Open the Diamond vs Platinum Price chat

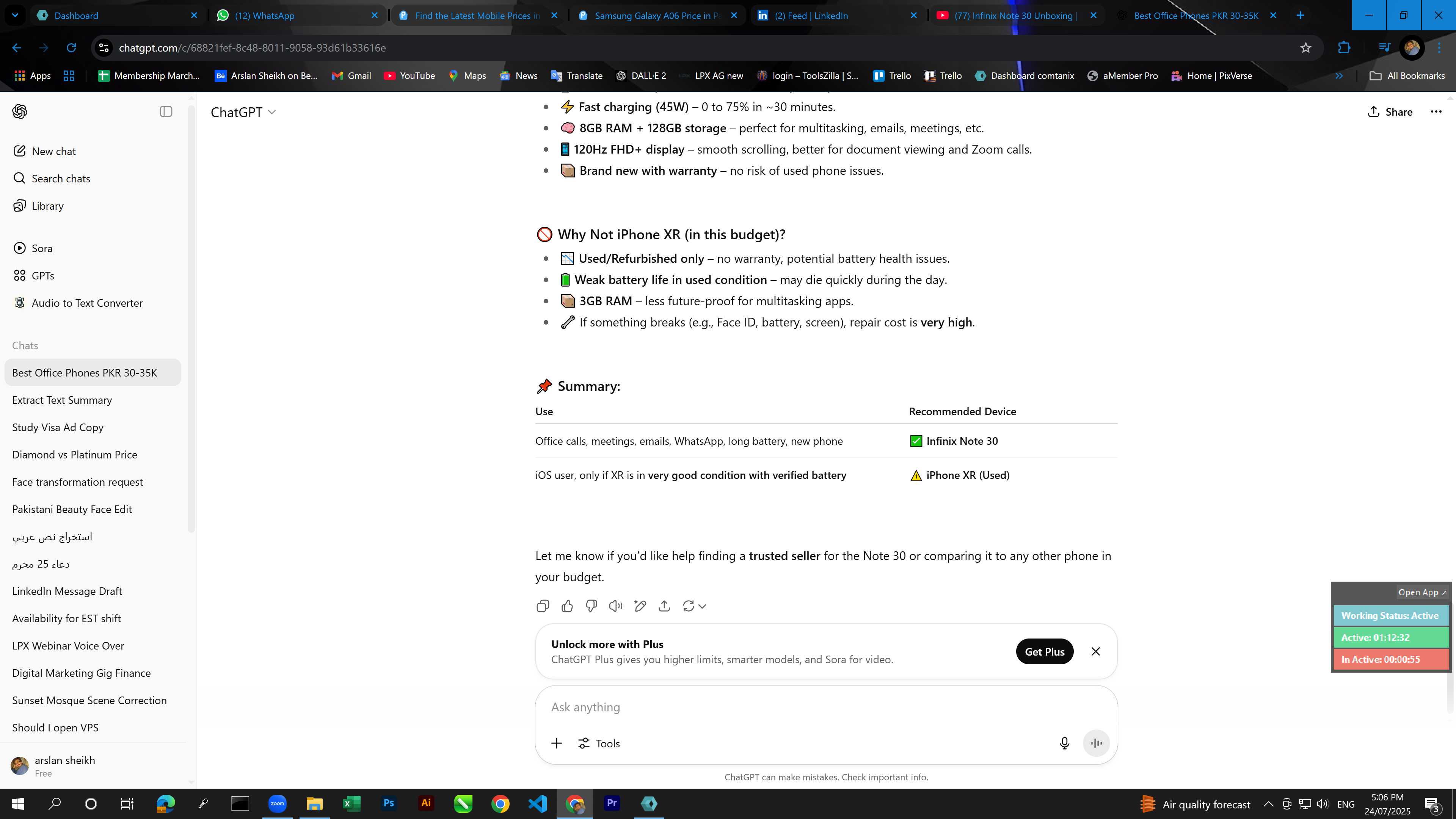tap(93, 455)
